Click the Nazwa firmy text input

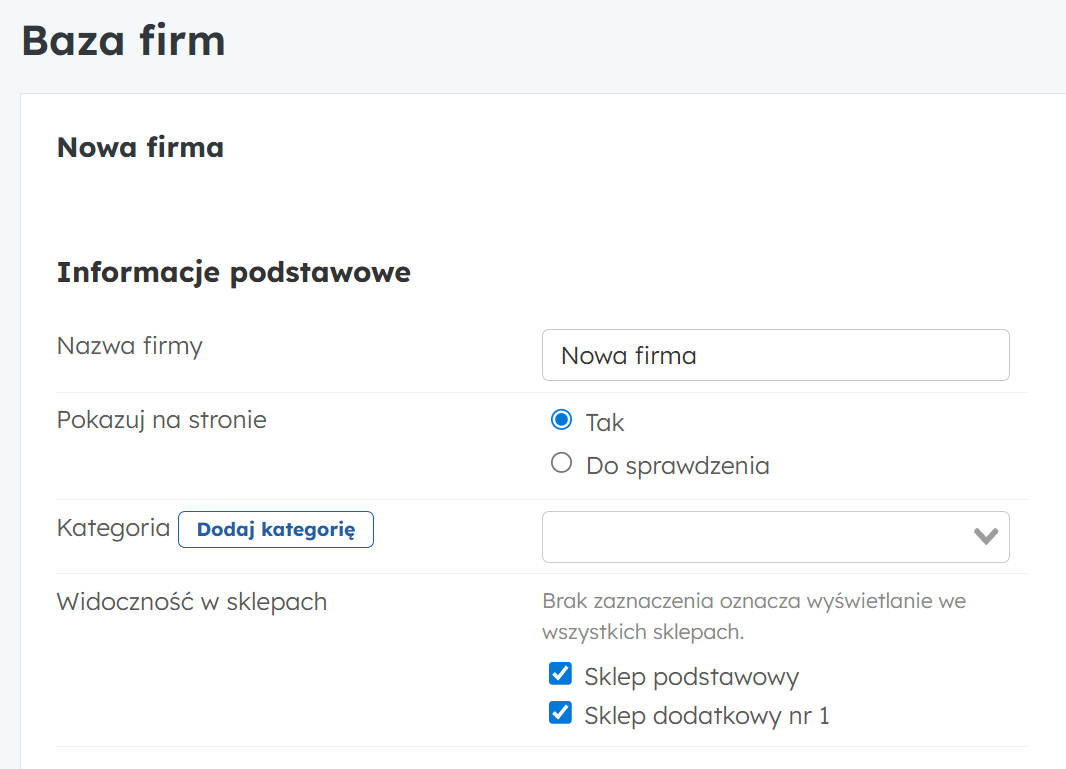coord(775,355)
